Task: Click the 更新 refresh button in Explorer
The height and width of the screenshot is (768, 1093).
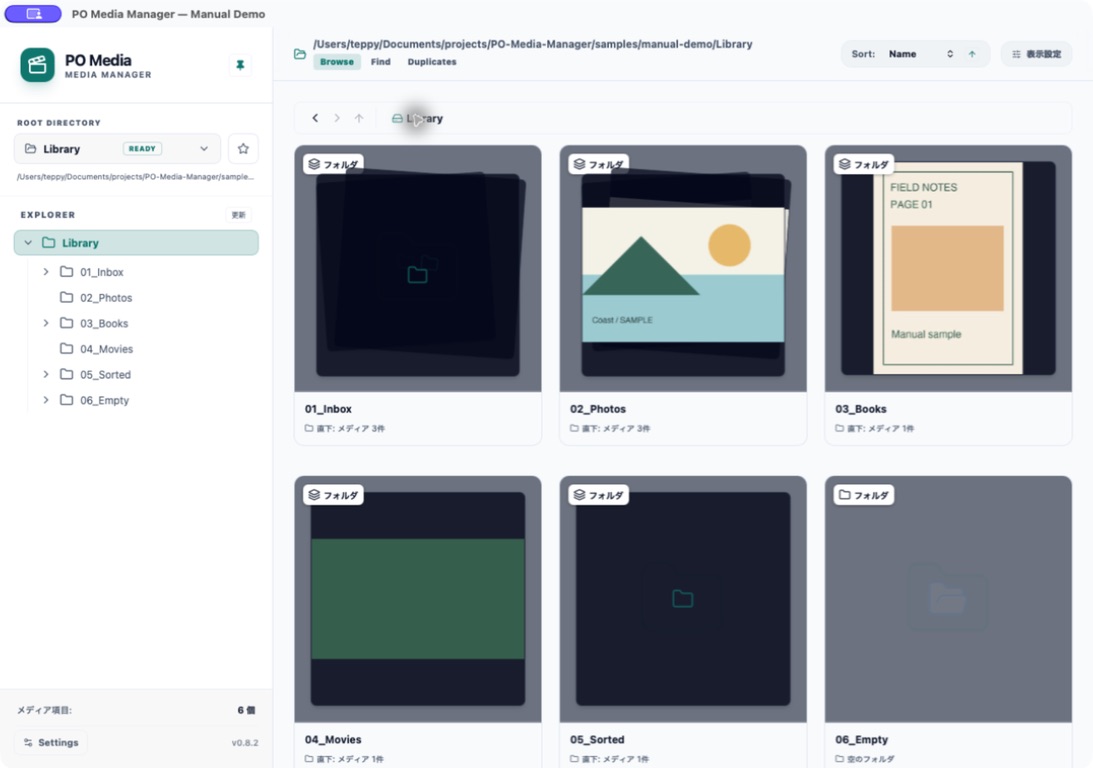Action: click(238, 215)
